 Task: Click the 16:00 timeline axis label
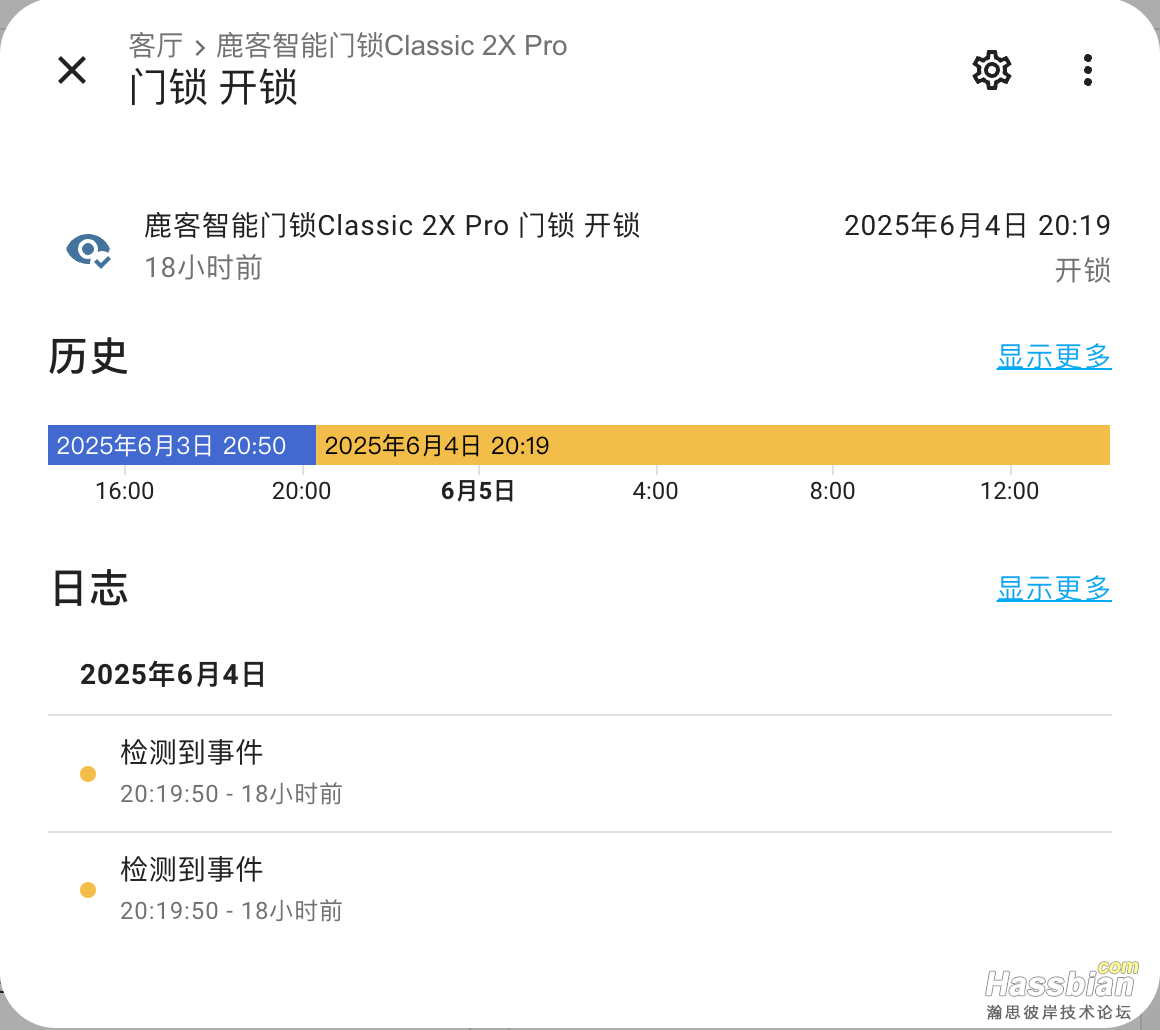coord(124,491)
